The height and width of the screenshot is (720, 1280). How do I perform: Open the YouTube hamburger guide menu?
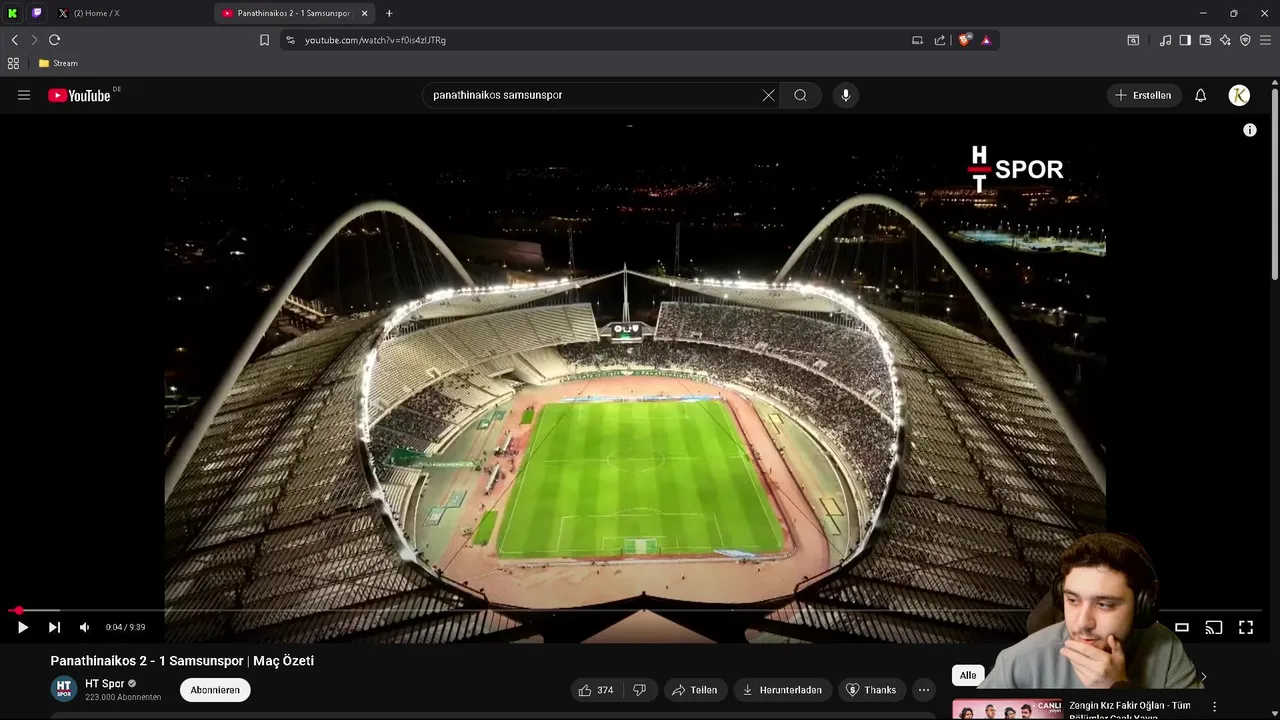click(24, 95)
